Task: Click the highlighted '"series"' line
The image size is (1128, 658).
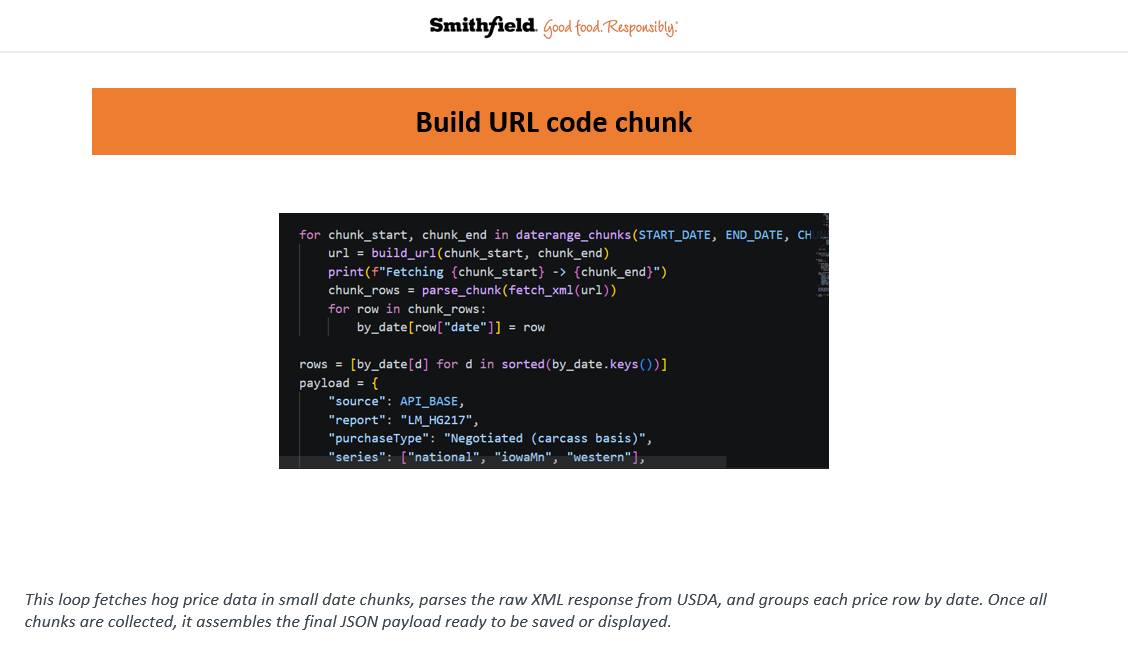Action: coord(486,457)
